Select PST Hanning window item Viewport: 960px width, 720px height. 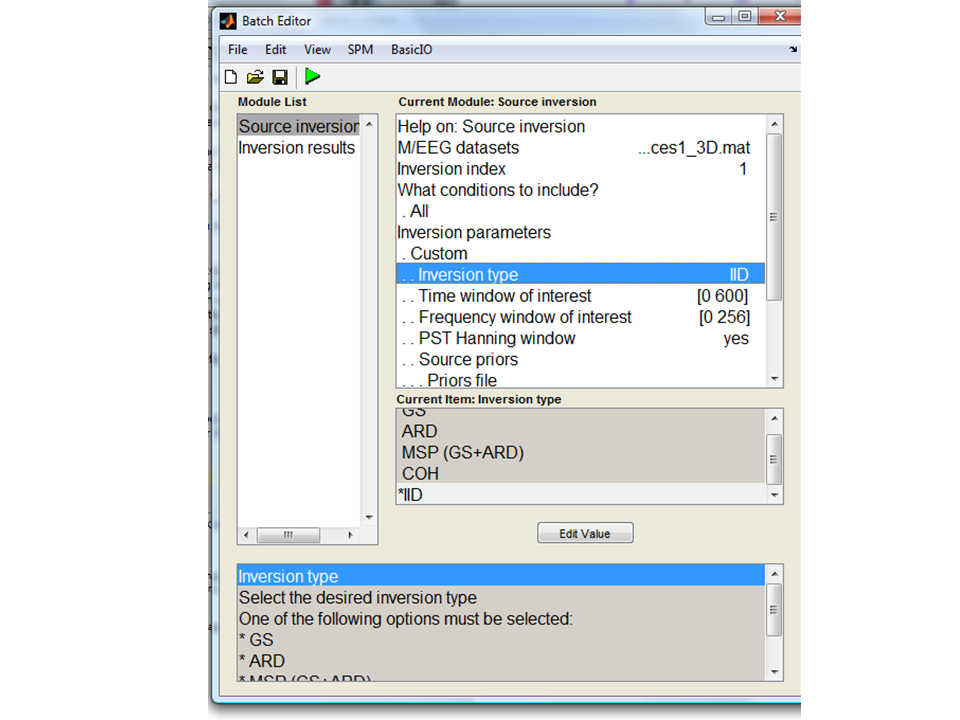(496, 338)
